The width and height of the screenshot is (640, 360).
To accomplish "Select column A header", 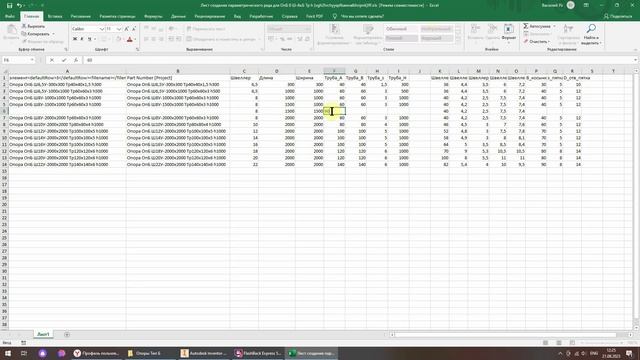I will click(67, 71).
